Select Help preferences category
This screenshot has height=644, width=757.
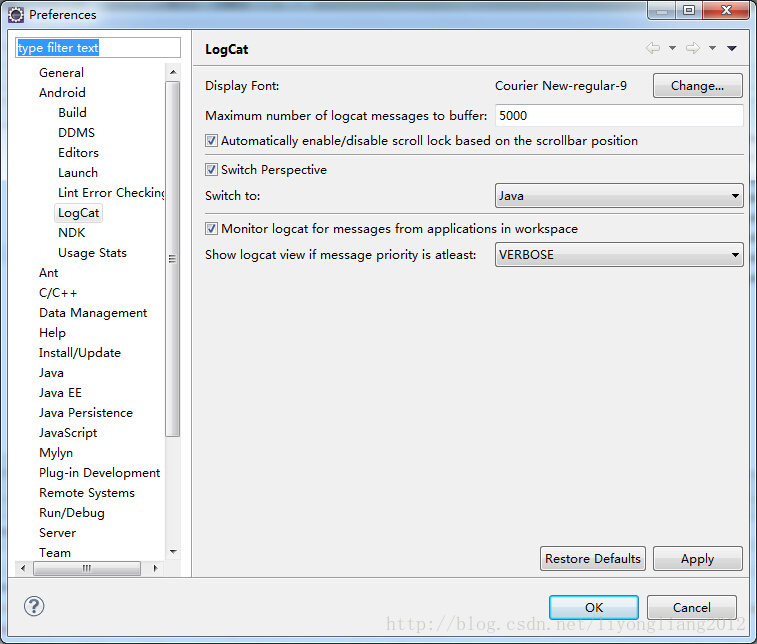(52, 333)
